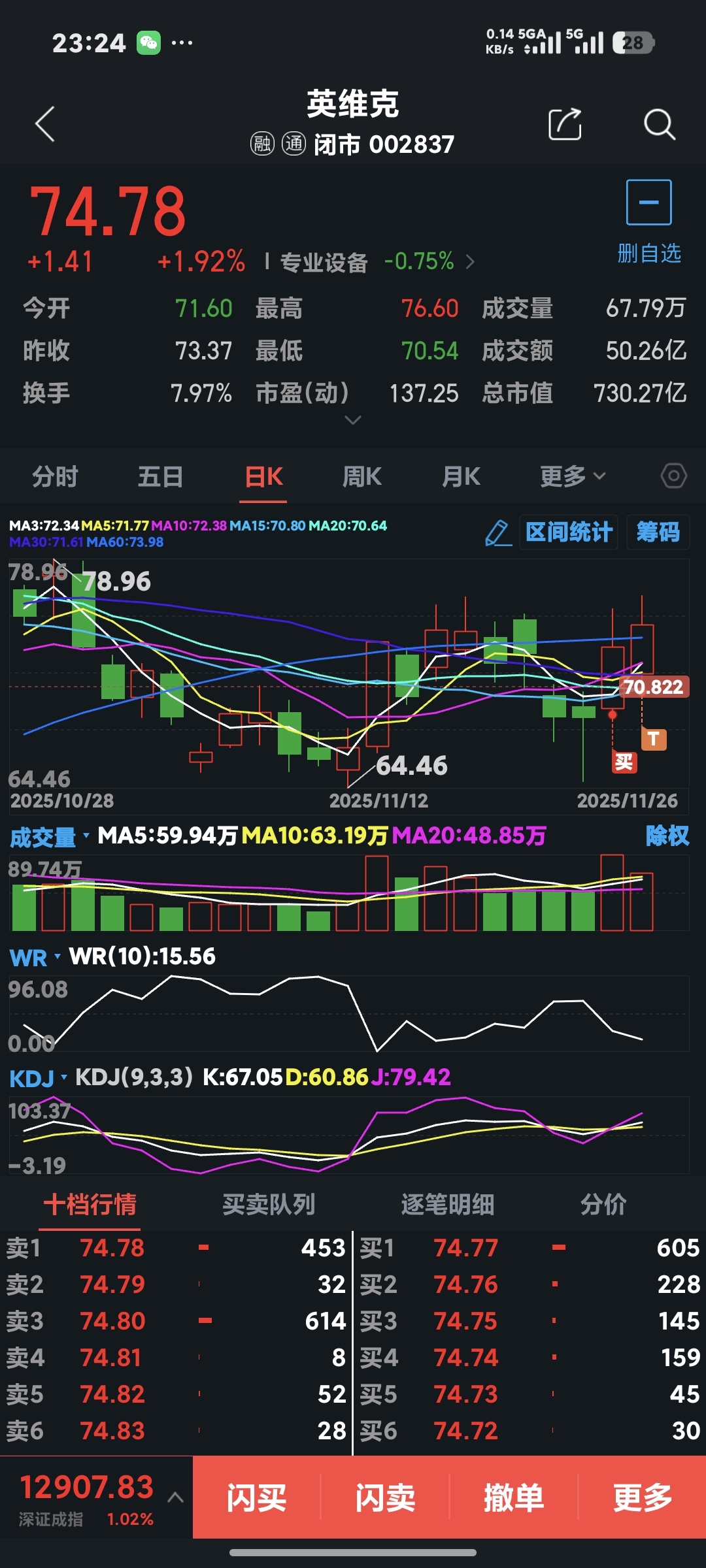The image size is (706, 1568).
Task: Tap the 融 margin trading badge
Action: pyautogui.click(x=262, y=144)
